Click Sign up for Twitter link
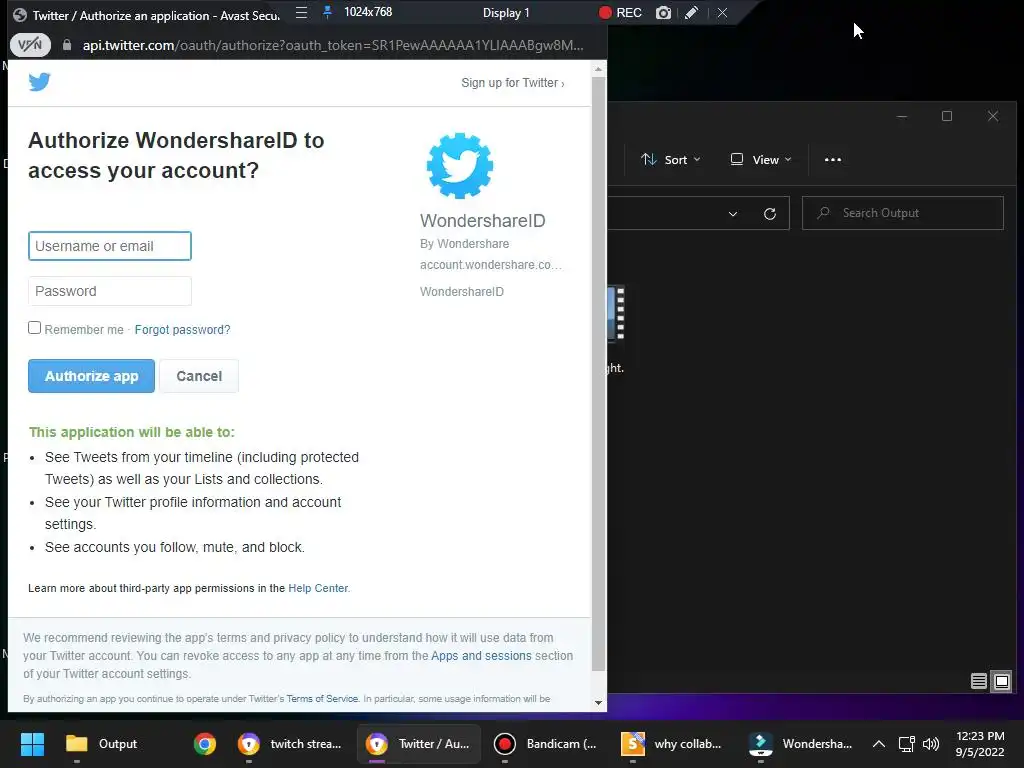Image resolution: width=1024 pixels, height=768 pixels. click(513, 83)
